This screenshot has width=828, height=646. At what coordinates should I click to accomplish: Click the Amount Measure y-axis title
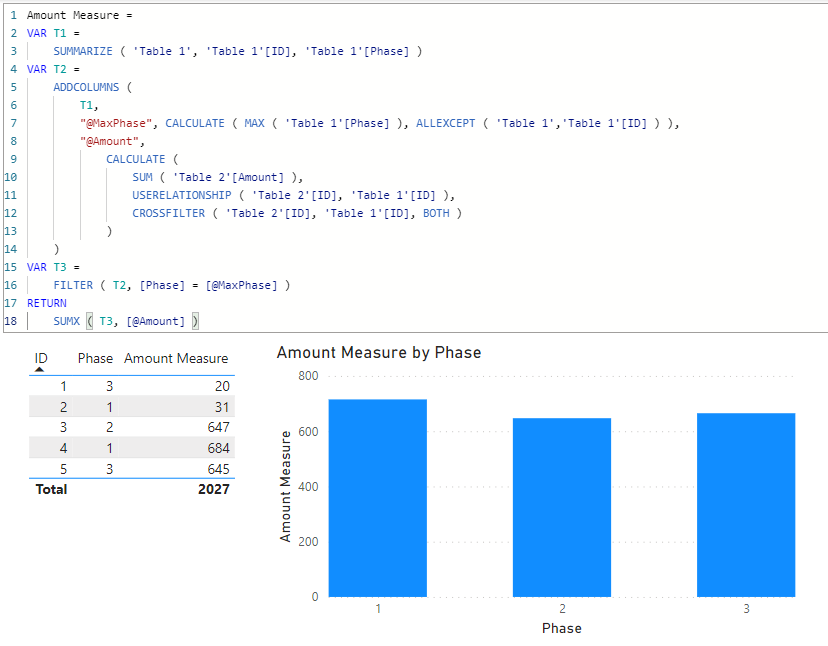[x=285, y=486]
